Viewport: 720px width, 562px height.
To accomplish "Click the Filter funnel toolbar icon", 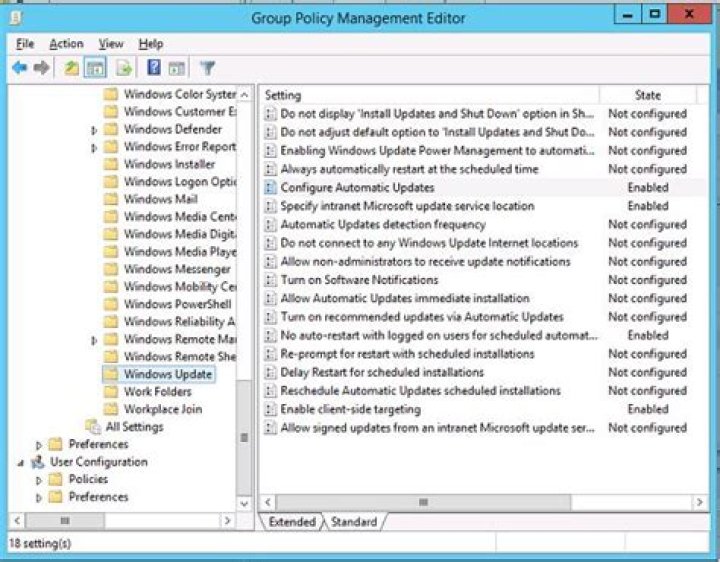I will tap(207, 68).
